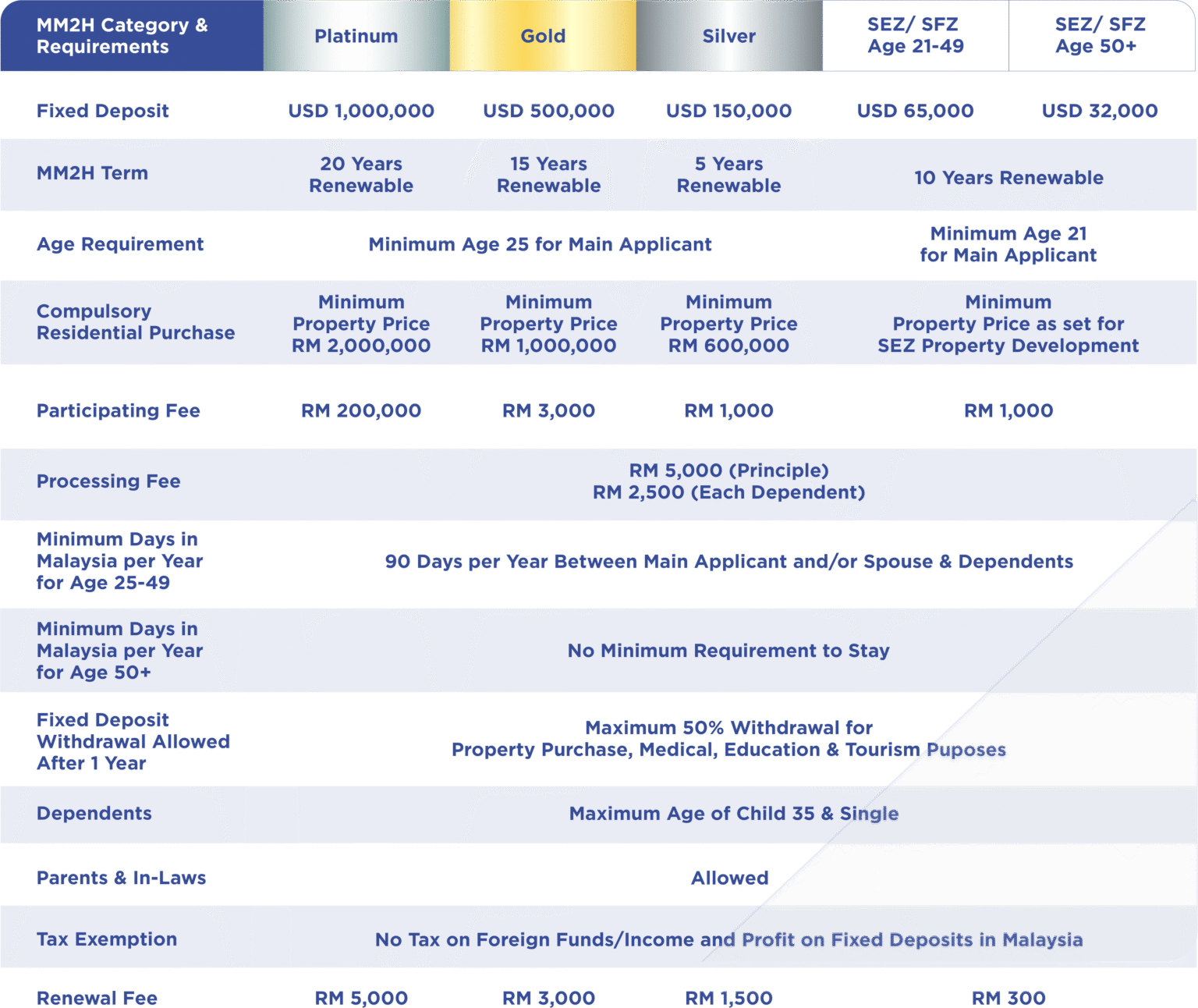Click the No Minimum Requirement text
1198x1008 pixels.
[x=728, y=651]
